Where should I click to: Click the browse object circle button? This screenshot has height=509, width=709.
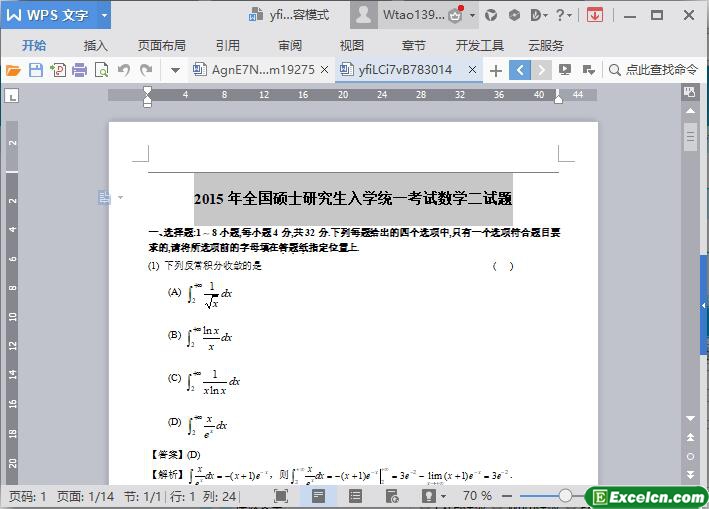tap(690, 456)
